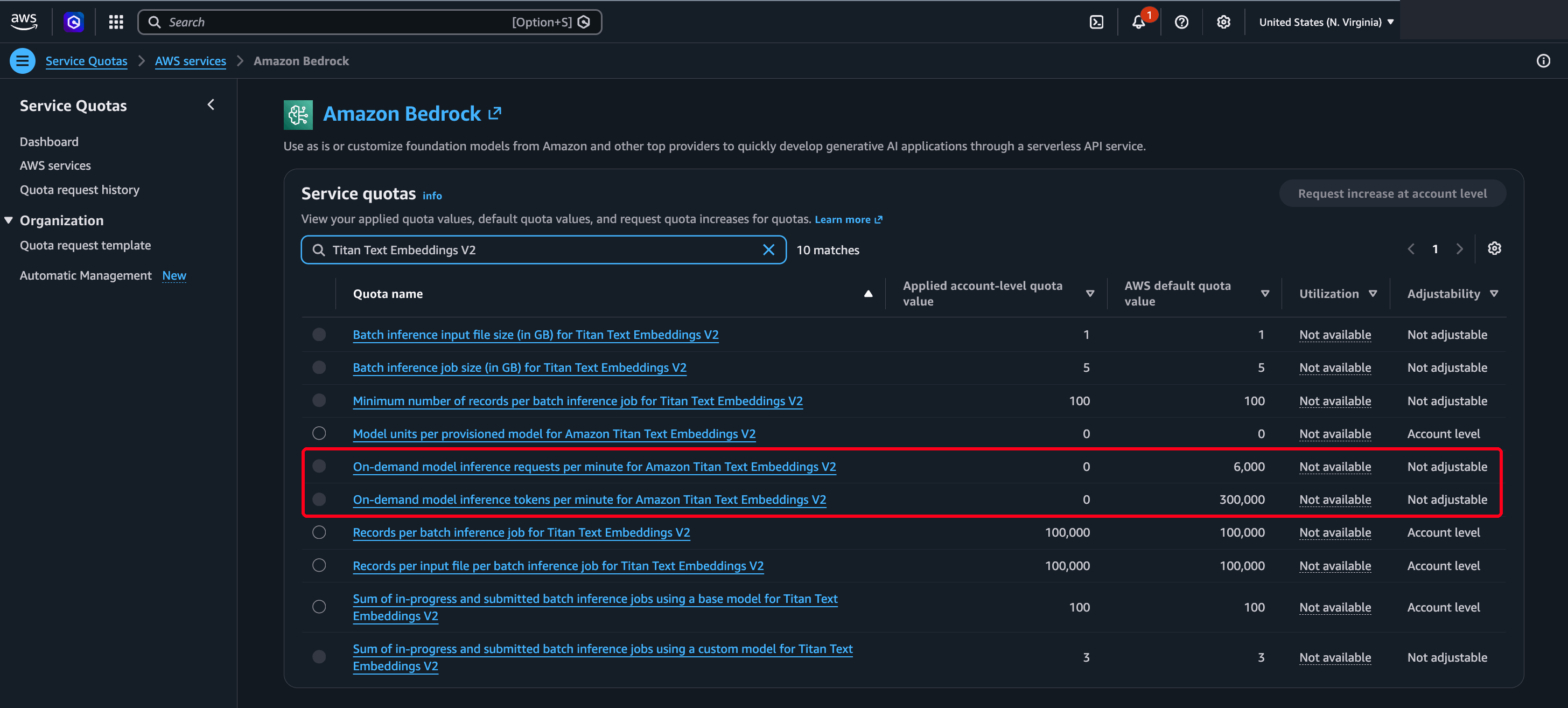
Task: Open Service quotas info link
Action: point(432,196)
